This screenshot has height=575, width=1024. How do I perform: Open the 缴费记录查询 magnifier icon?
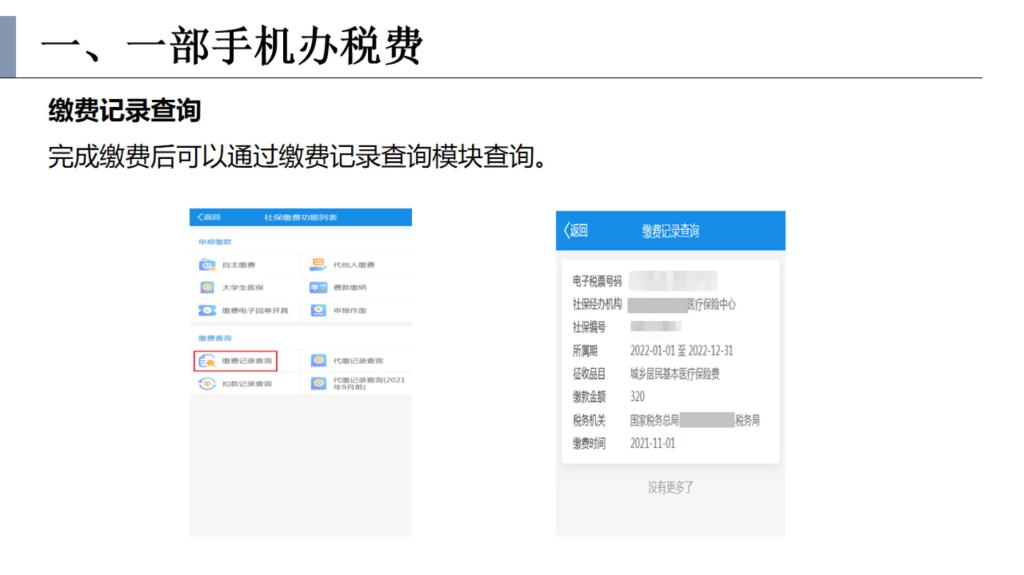207,360
